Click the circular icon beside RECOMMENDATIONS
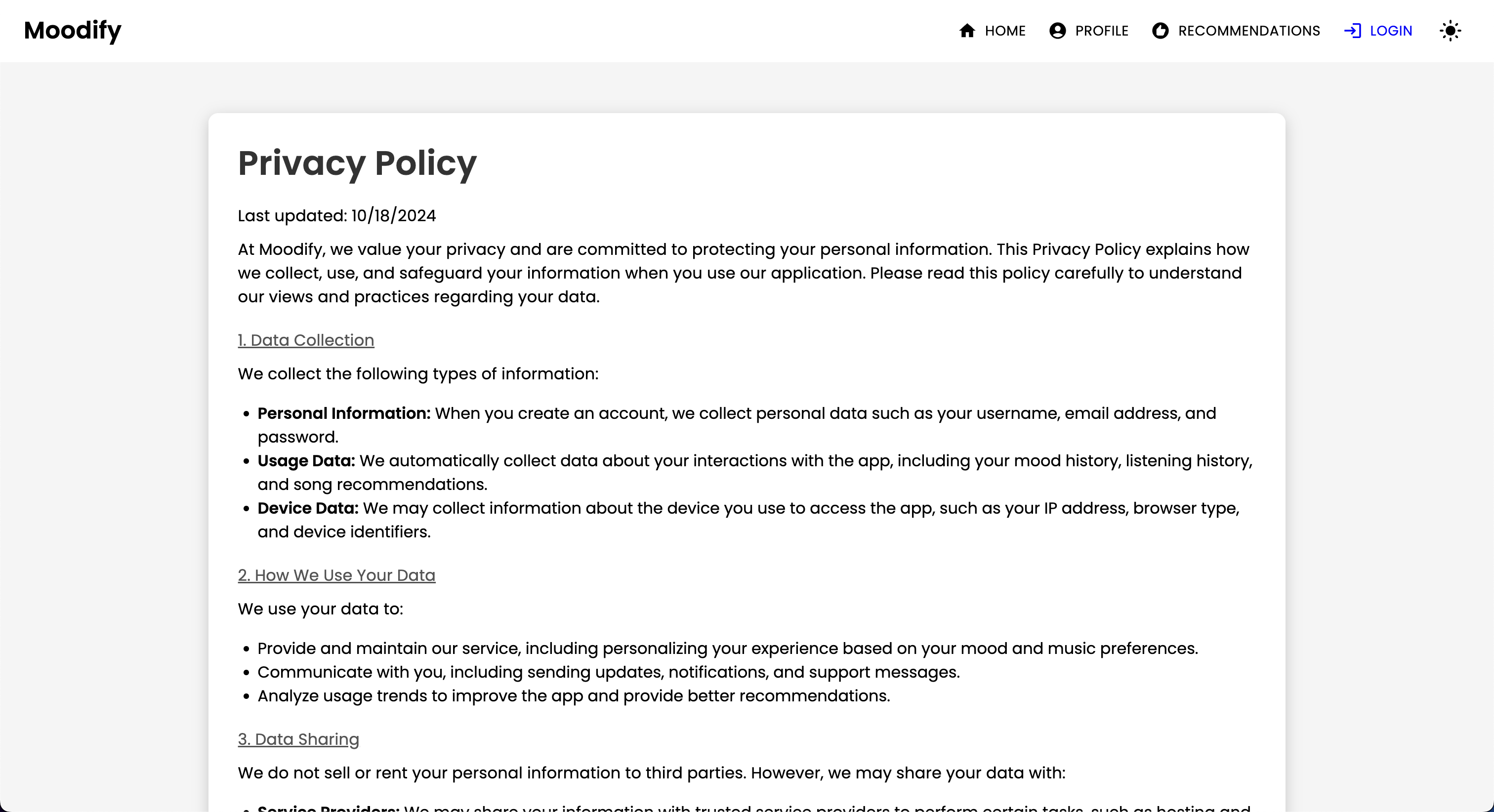The image size is (1494, 812). (1160, 31)
